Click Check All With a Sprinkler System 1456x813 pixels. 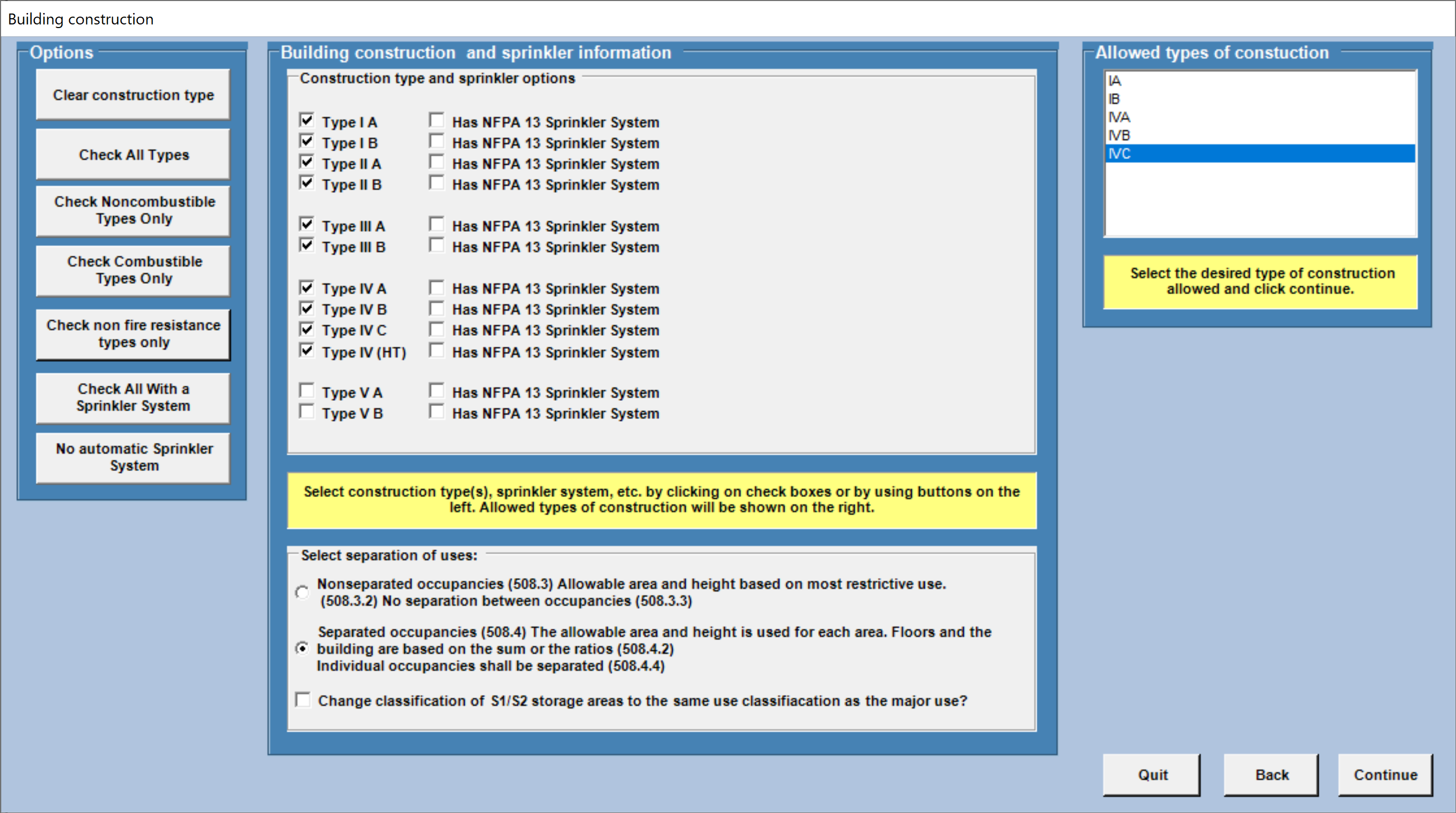pos(133,398)
